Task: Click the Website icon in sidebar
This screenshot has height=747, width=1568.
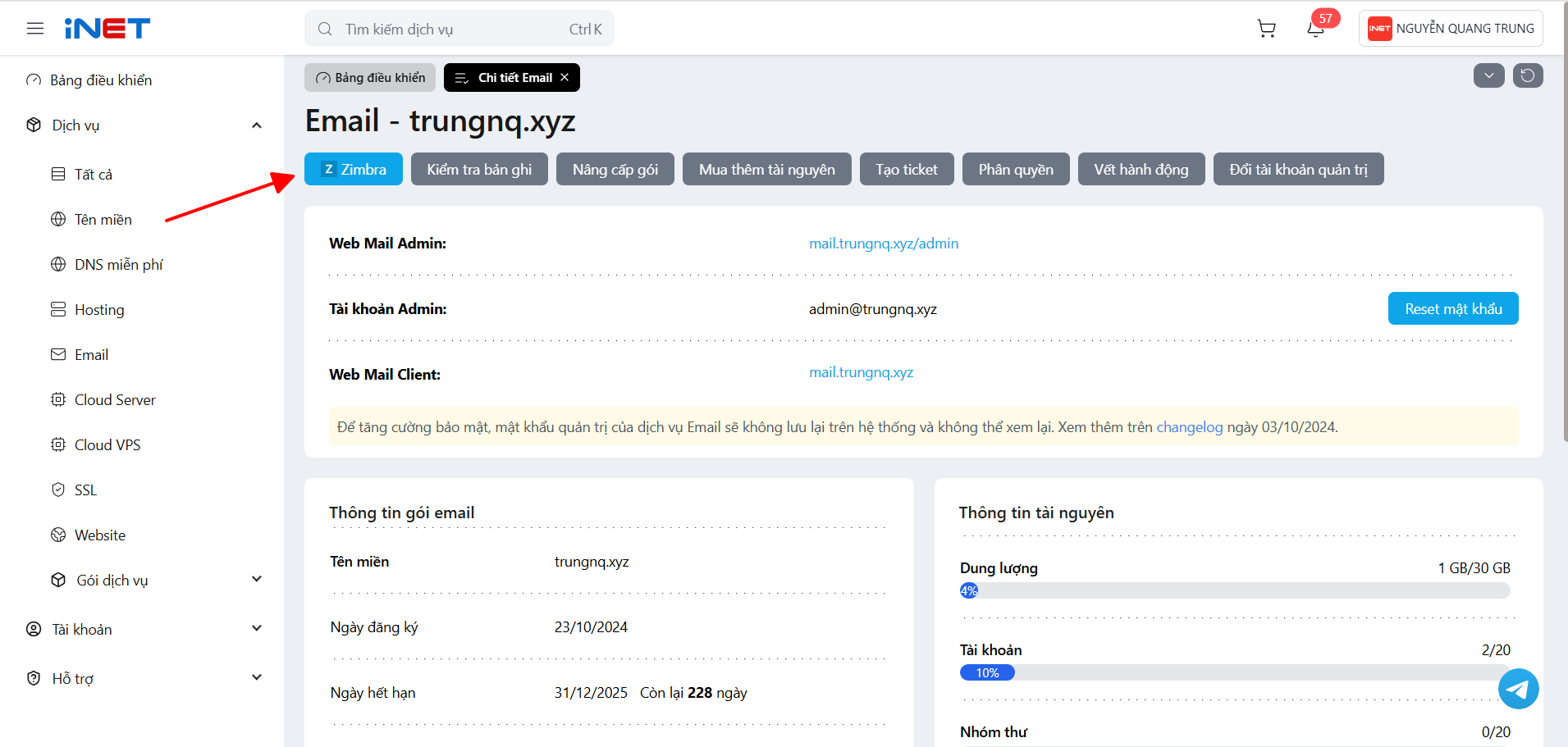Action: [58, 535]
